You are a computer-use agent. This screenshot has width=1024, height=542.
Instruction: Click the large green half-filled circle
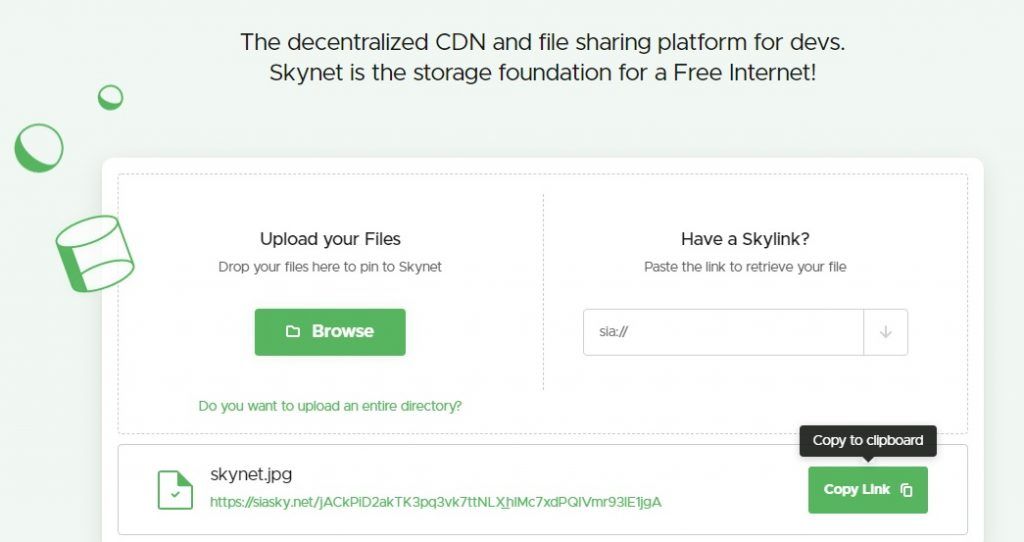pyautogui.click(x=39, y=148)
